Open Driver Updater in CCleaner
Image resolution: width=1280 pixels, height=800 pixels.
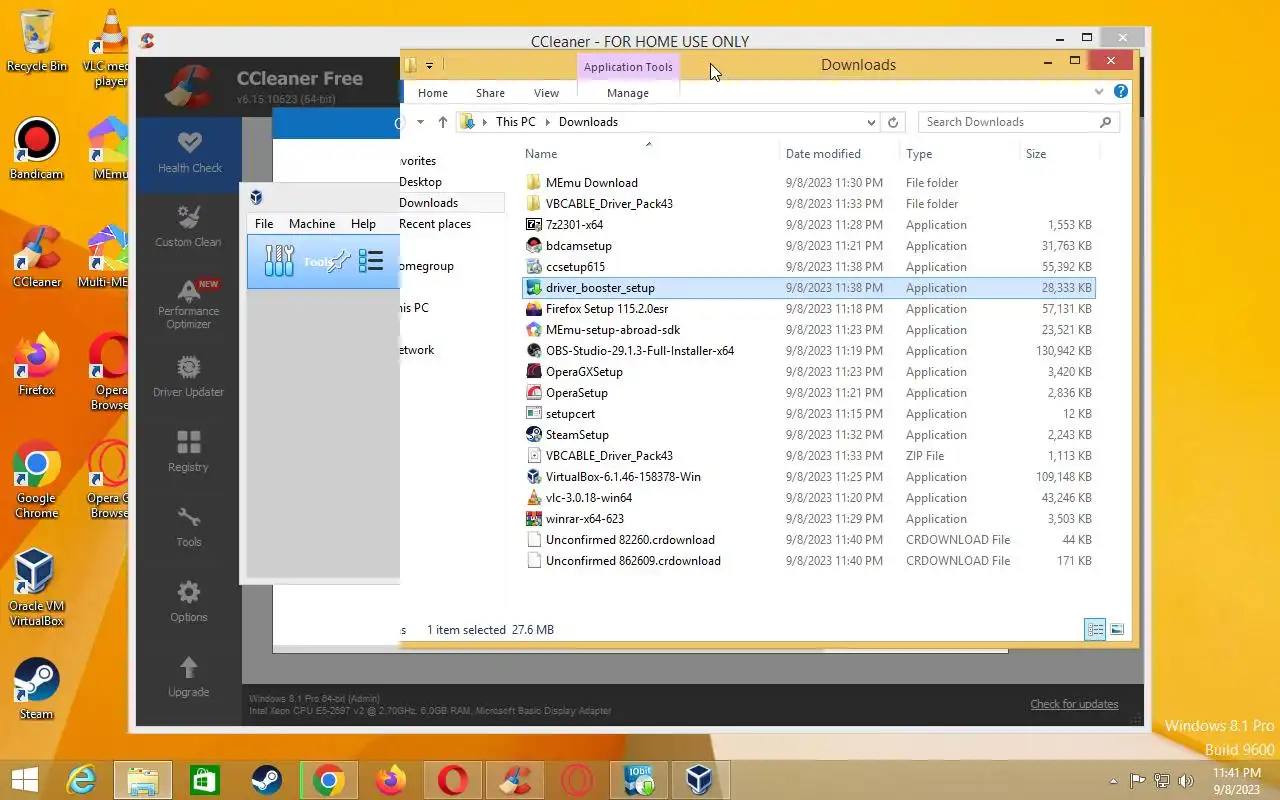[188, 377]
